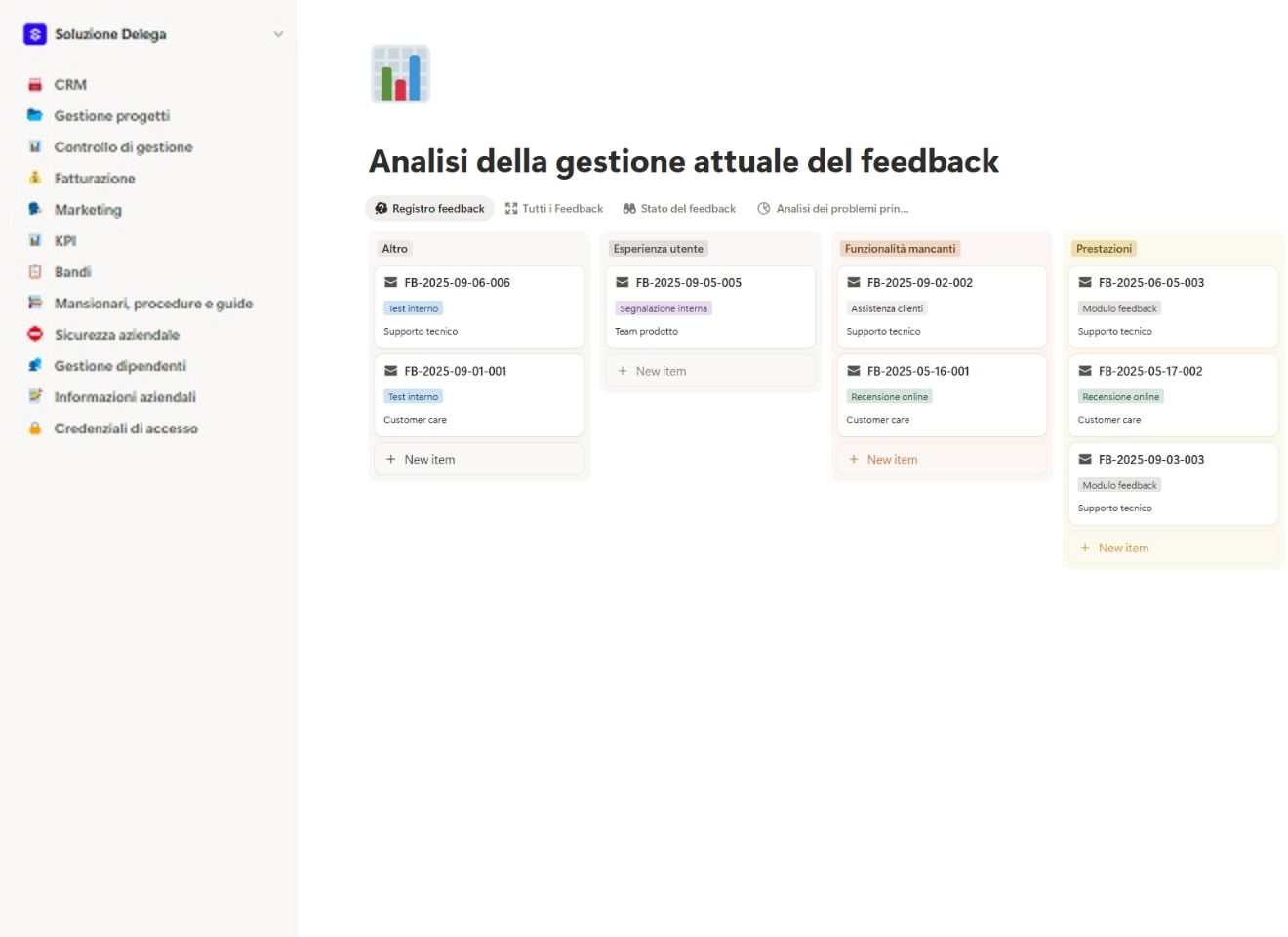The height and width of the screenshot is (937, 1288).
Task: Select the Gestione progetti folder icon
Action: [35, 115]
